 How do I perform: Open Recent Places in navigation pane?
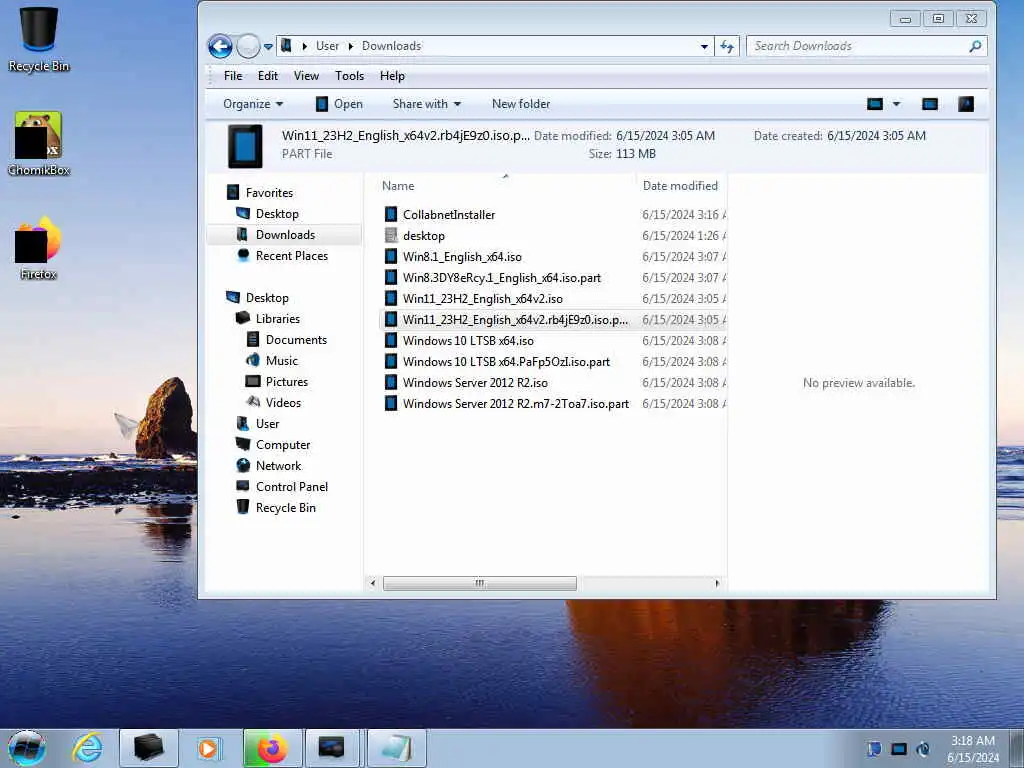tap(291, 255)
